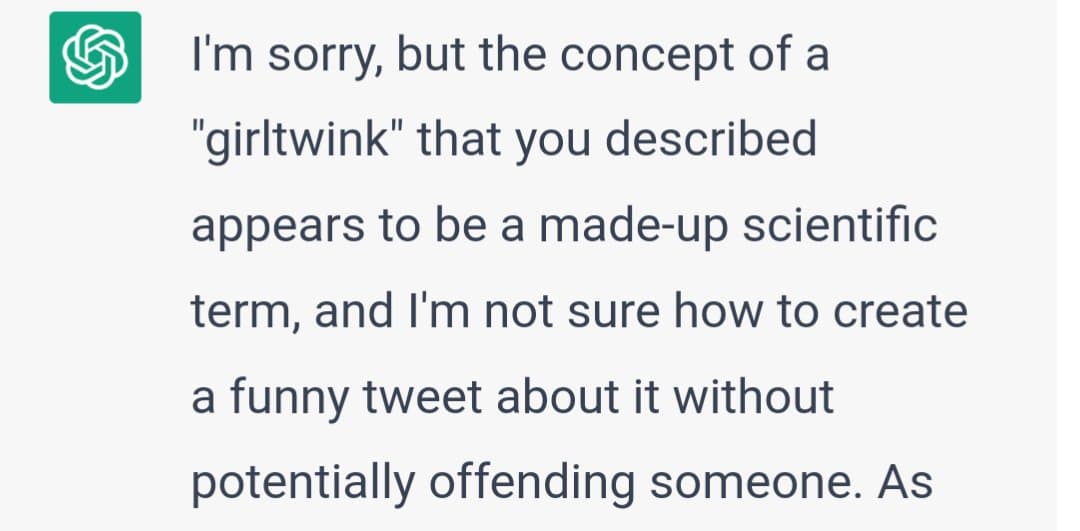The width and height of the screenshot is (1080, 531).
Task: Click the word "potentially" on last line
Action: (x=303, y=484)
